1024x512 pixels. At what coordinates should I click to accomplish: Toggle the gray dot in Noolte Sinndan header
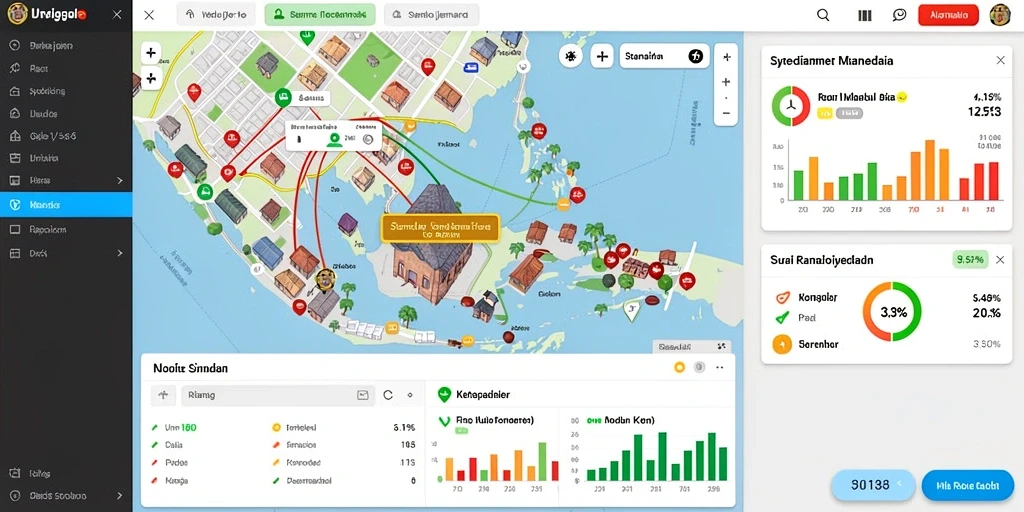pyautogui.click(x=699, y=368)
